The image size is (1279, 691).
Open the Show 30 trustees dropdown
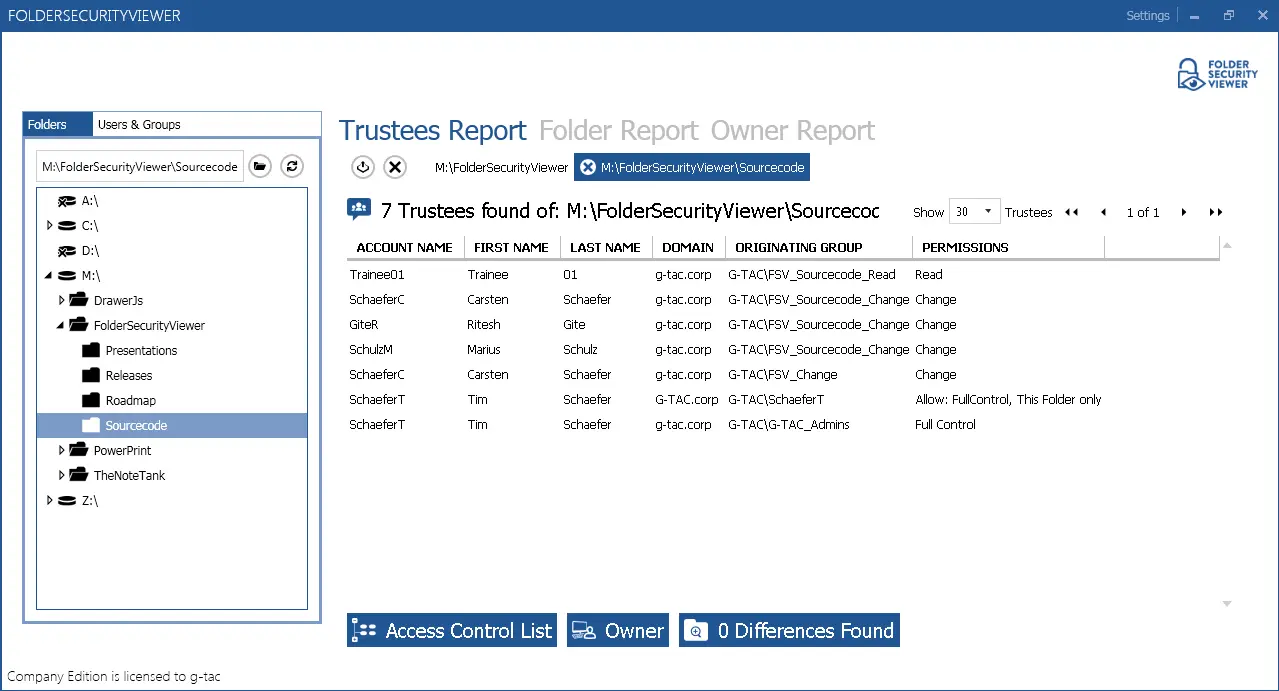(974, 212)
